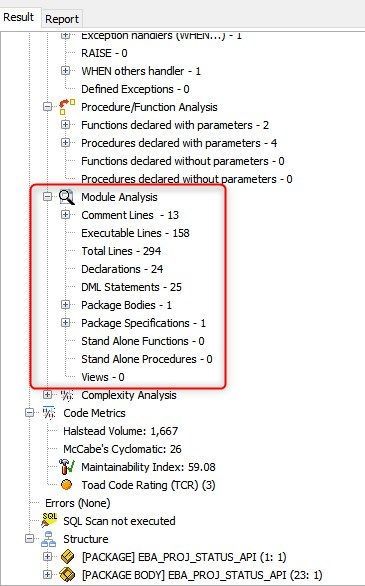Click the Code Metrics icon
This screenshot has height=586, width=365.
point(49,413)
